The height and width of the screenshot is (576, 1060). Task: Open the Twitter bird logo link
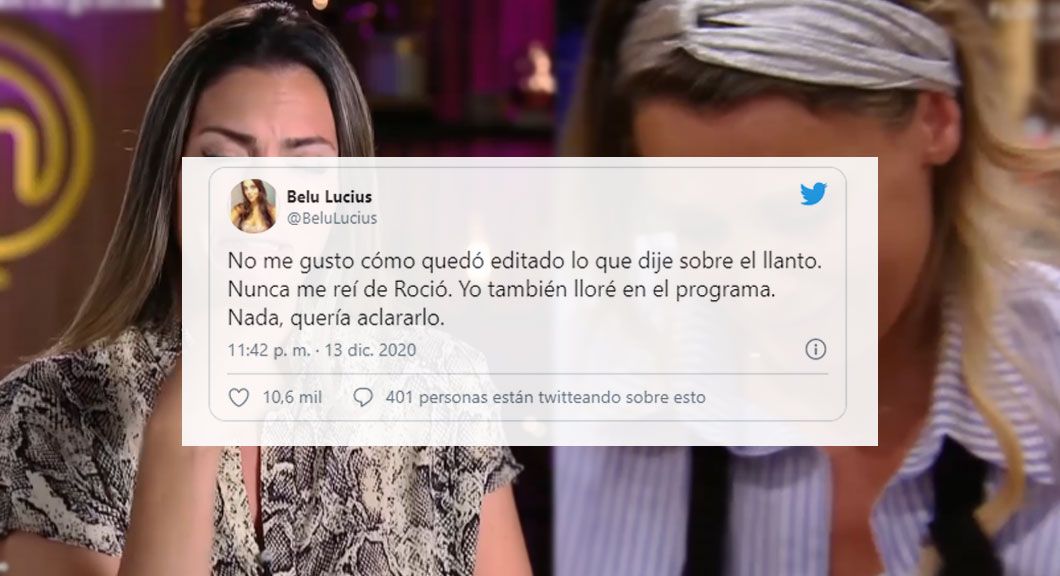pos(813,193)
